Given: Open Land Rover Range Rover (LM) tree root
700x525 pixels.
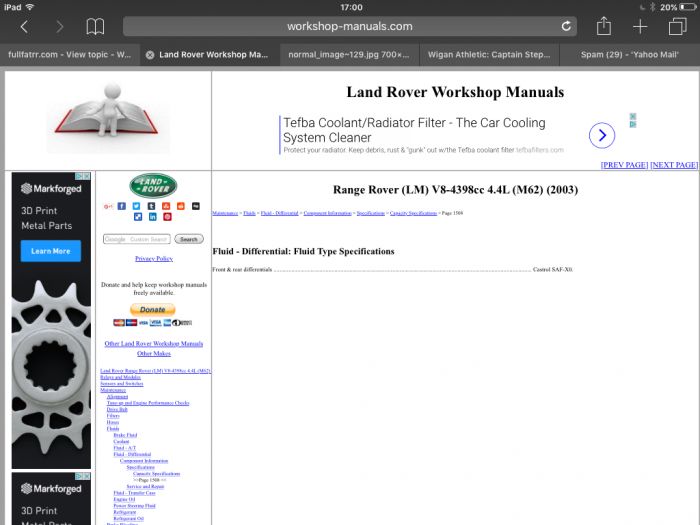Looking at the screenshot, I should [155, 371].
